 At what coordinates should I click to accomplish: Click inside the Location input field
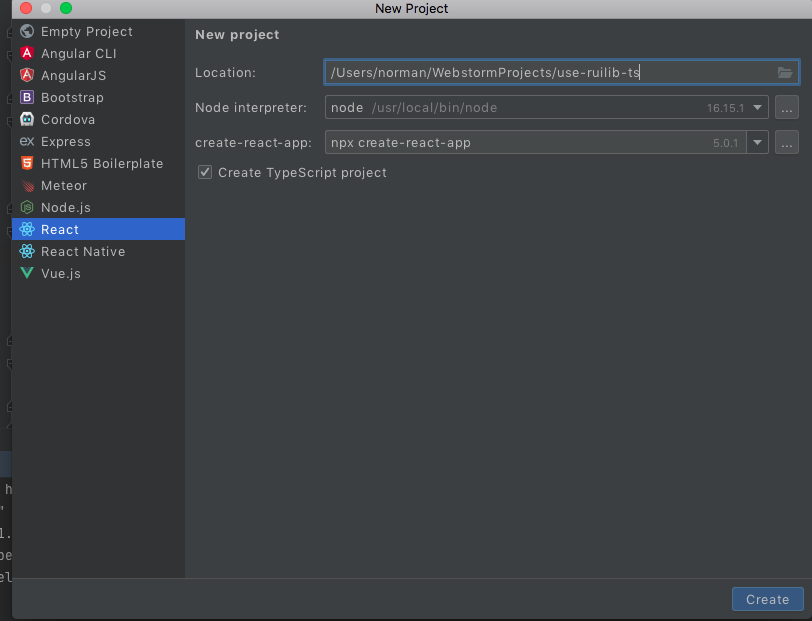[500, 72]
